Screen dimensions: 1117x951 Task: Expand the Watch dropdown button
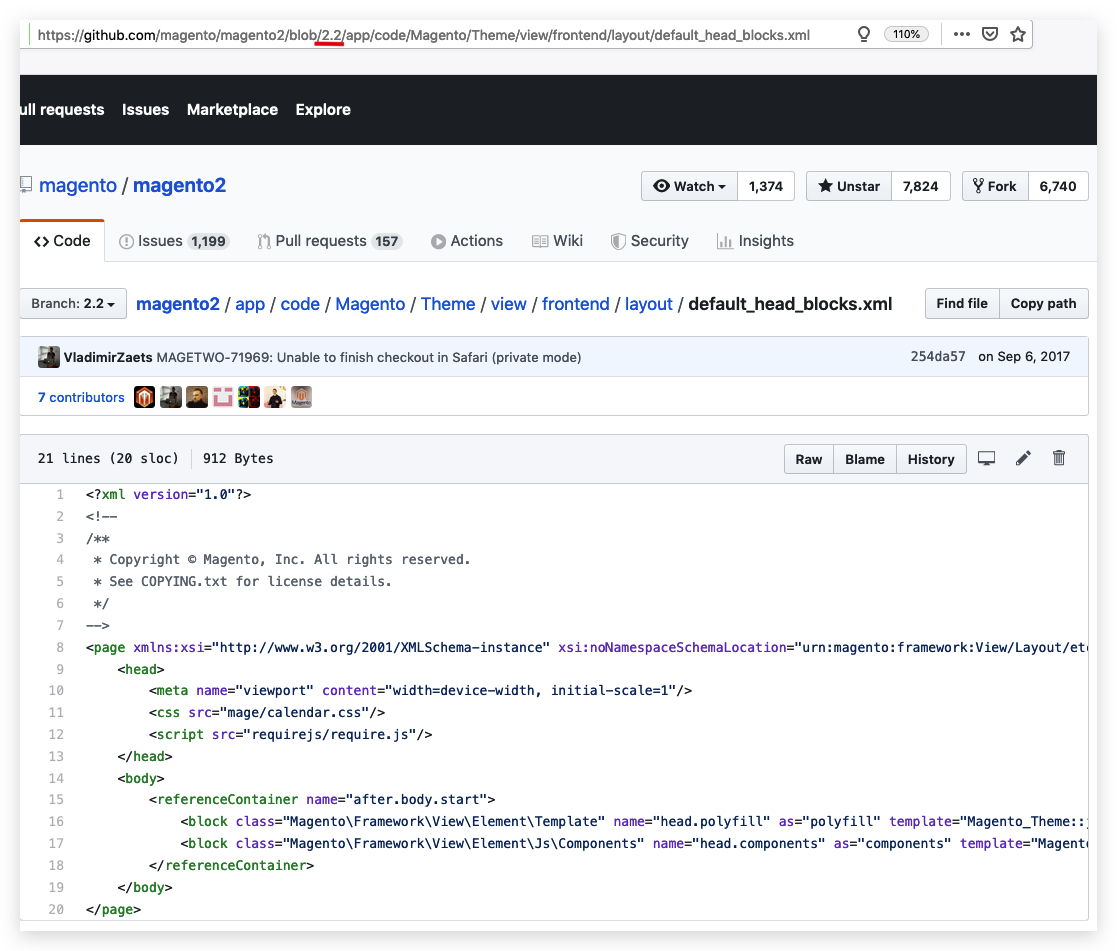click(x=690, y=186)
